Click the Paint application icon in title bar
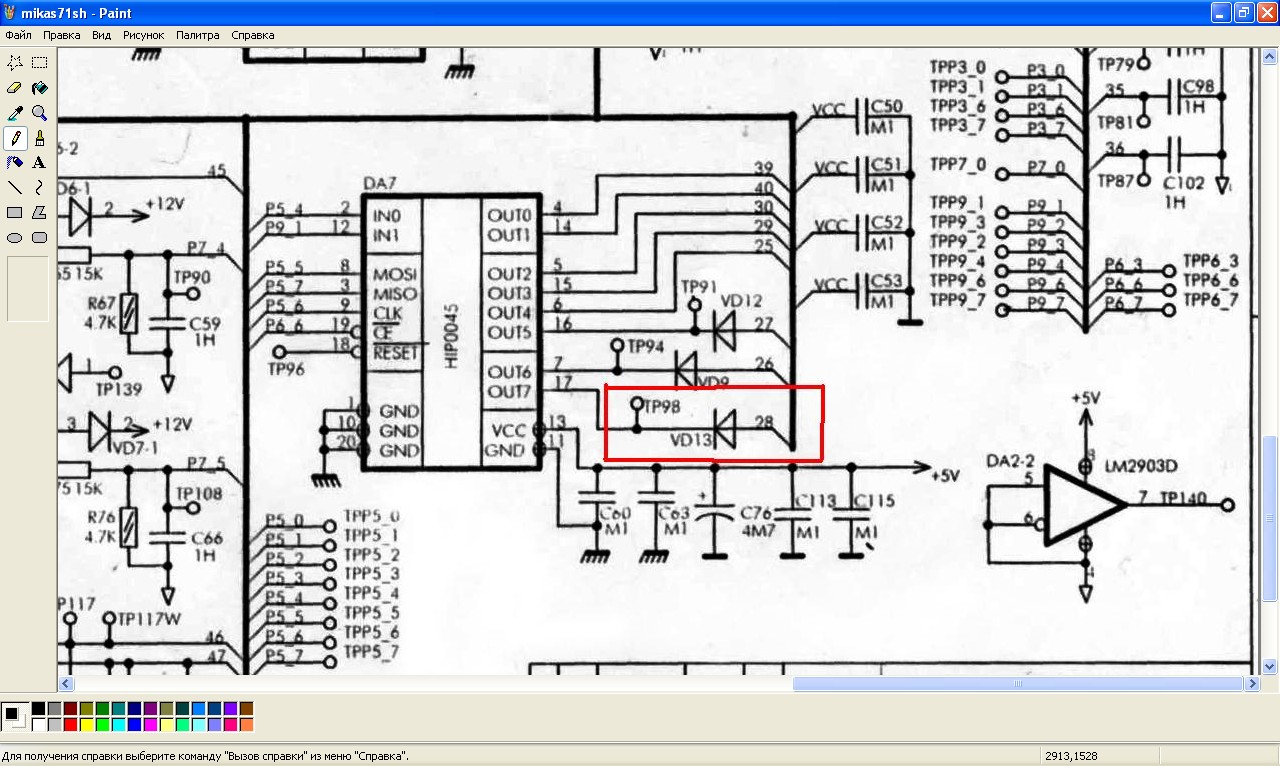 click(11, 13)
